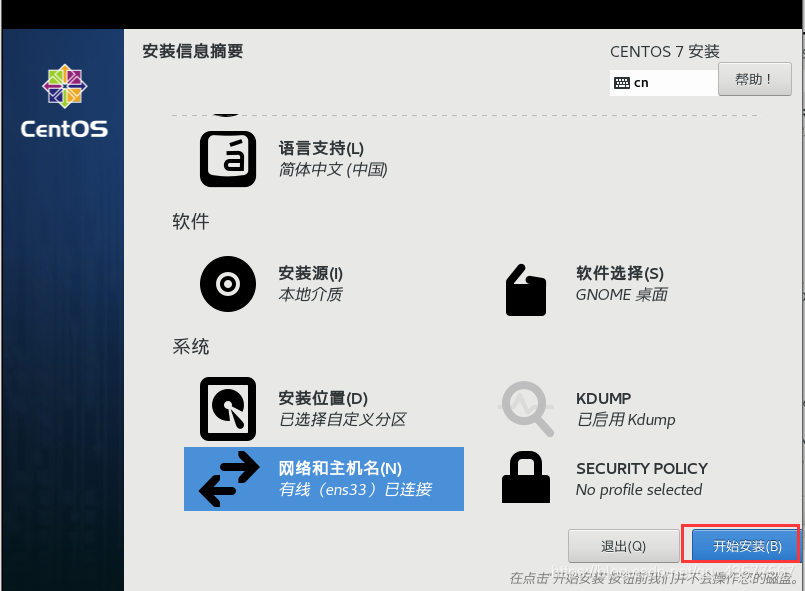Screen dimensions: 805x591
Task: Click the security policy padlock icon
Action: coord(526,477)
